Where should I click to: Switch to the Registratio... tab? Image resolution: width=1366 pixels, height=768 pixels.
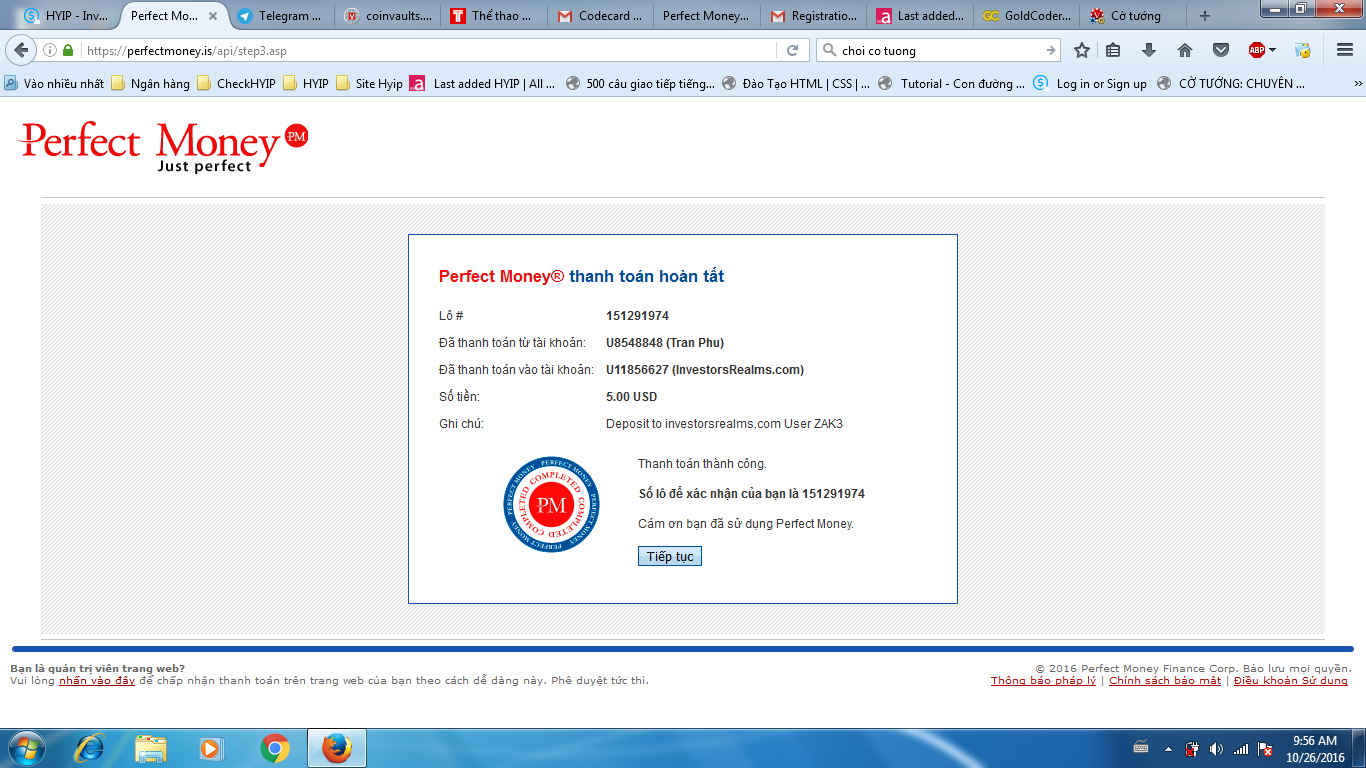pos(812,16)
